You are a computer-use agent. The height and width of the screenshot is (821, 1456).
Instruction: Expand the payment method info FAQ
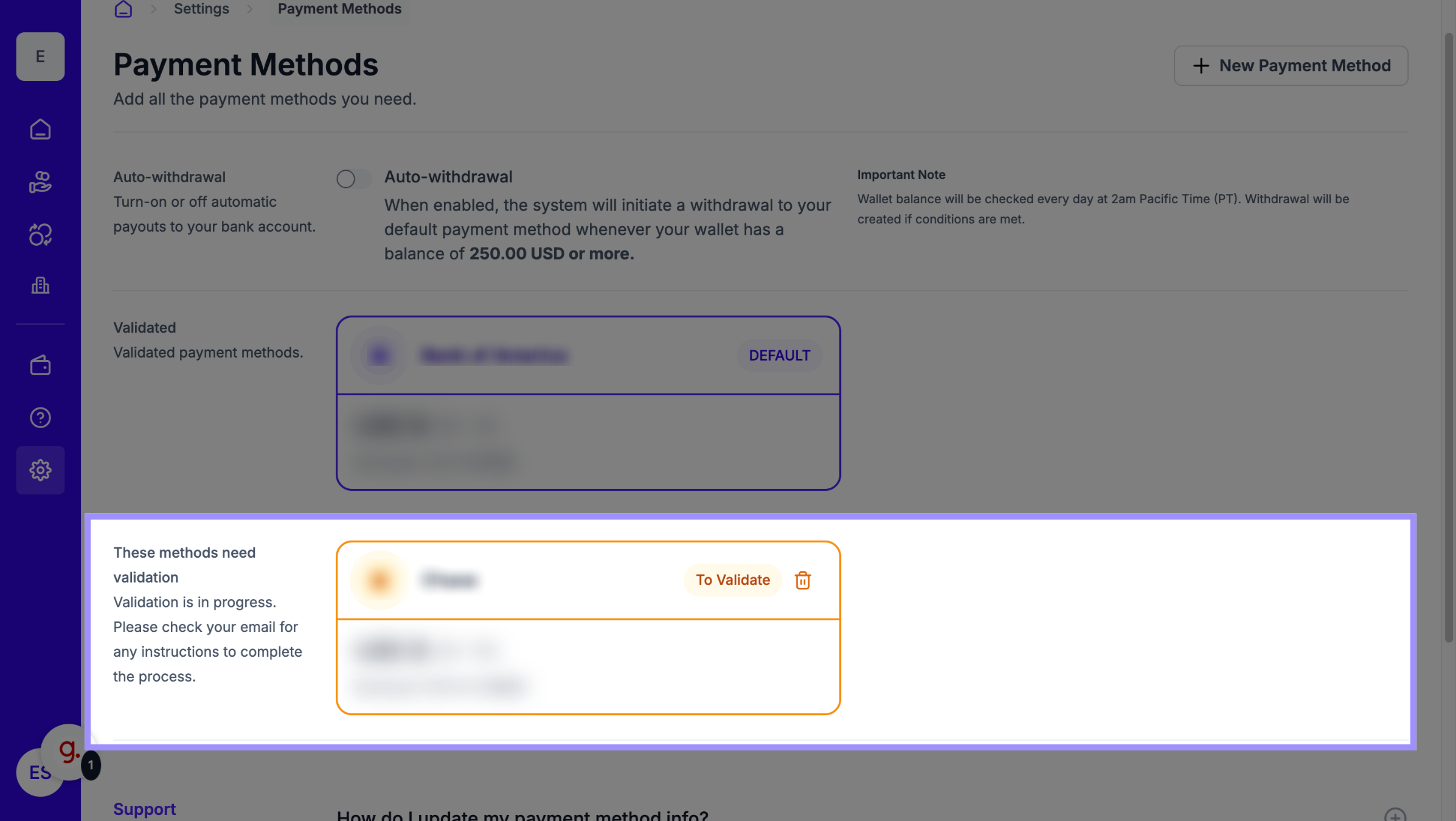pos(1395,815)
